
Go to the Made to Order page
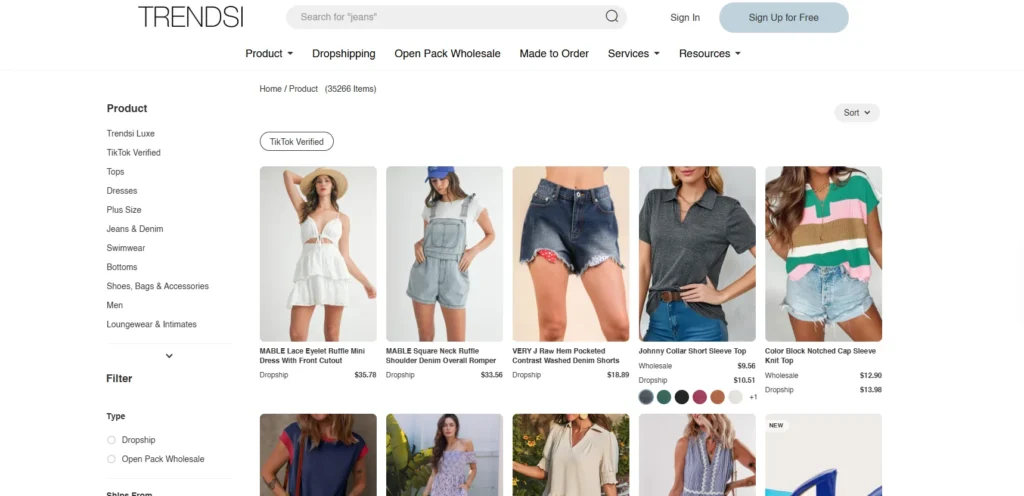[554, 54]
